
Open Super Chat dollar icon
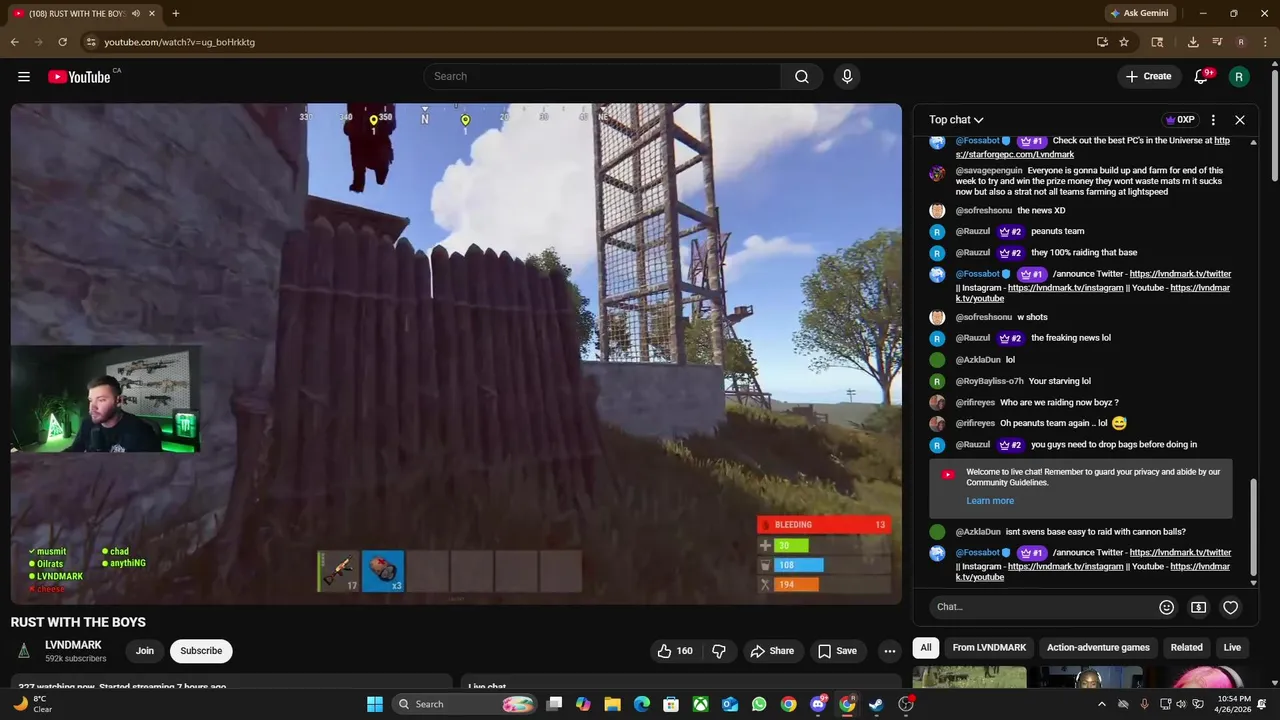1198,607
